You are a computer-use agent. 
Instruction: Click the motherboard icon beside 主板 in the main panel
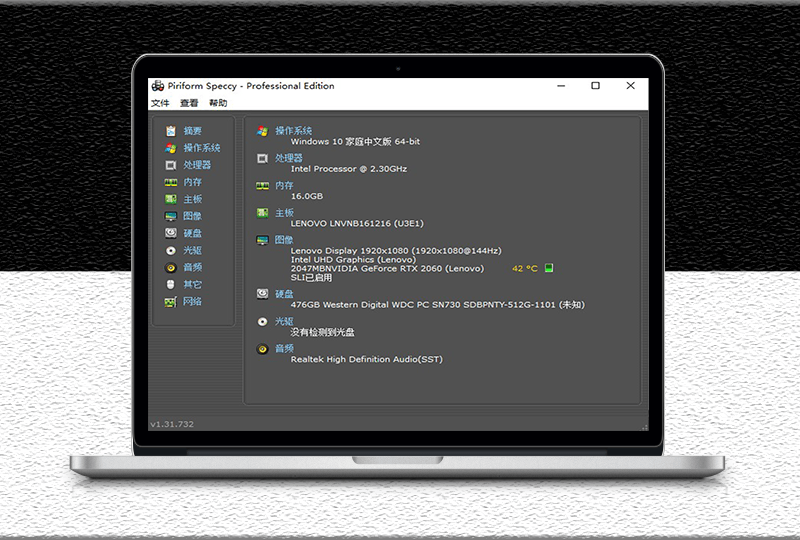pos(262,213)
